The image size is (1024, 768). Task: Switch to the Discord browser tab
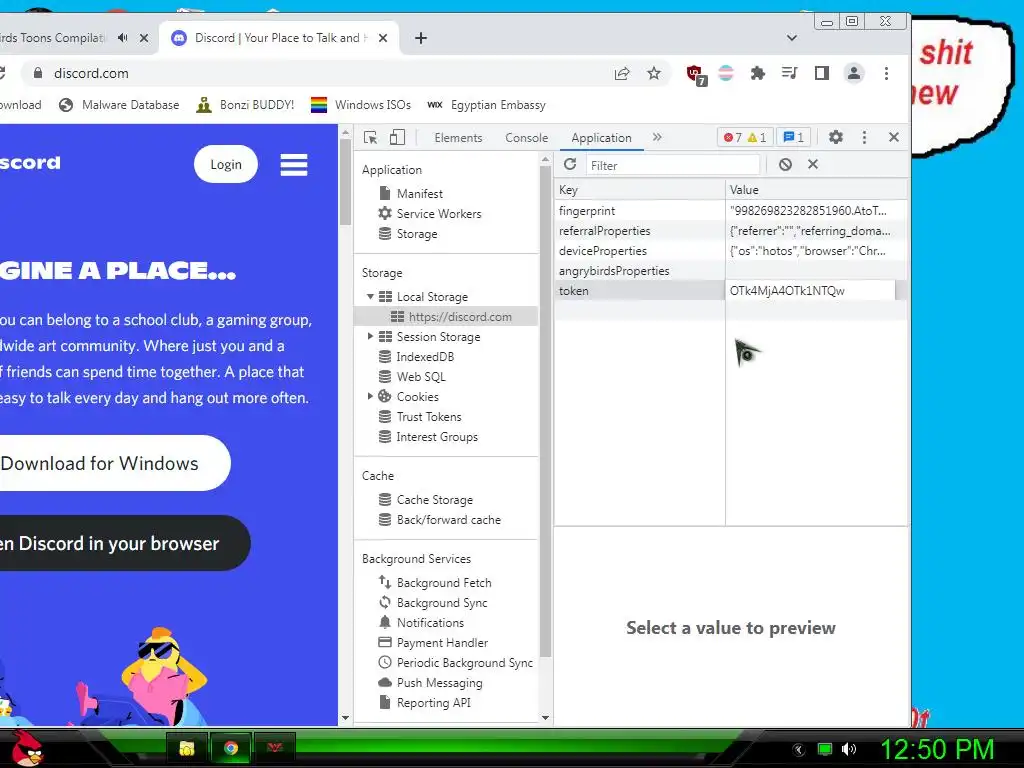point(277,38)
